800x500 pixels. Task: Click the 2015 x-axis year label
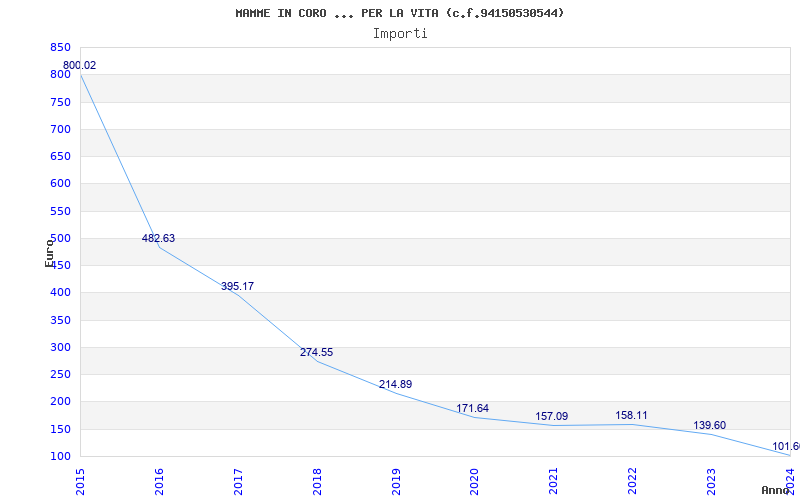point(80,481)
